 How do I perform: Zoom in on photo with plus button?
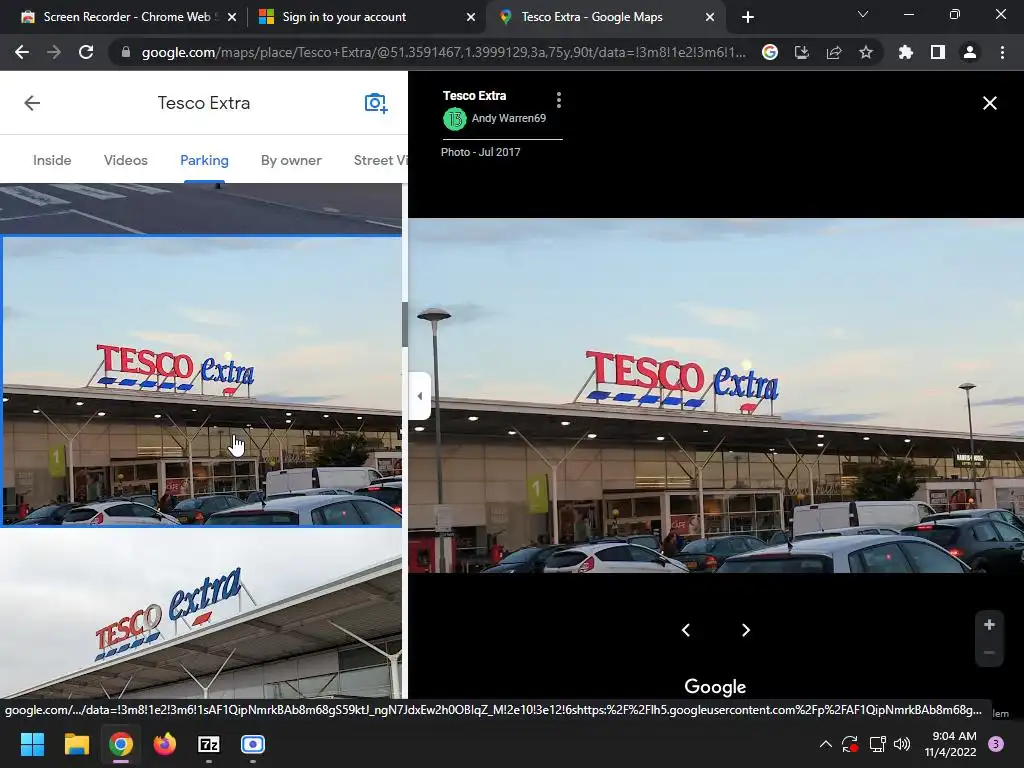click(x=989, y=625)
